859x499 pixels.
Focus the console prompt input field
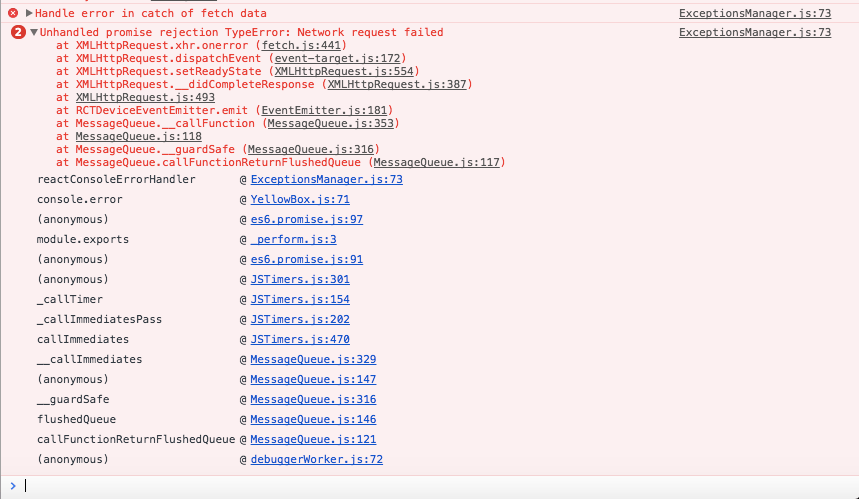(x=438, y=486)
